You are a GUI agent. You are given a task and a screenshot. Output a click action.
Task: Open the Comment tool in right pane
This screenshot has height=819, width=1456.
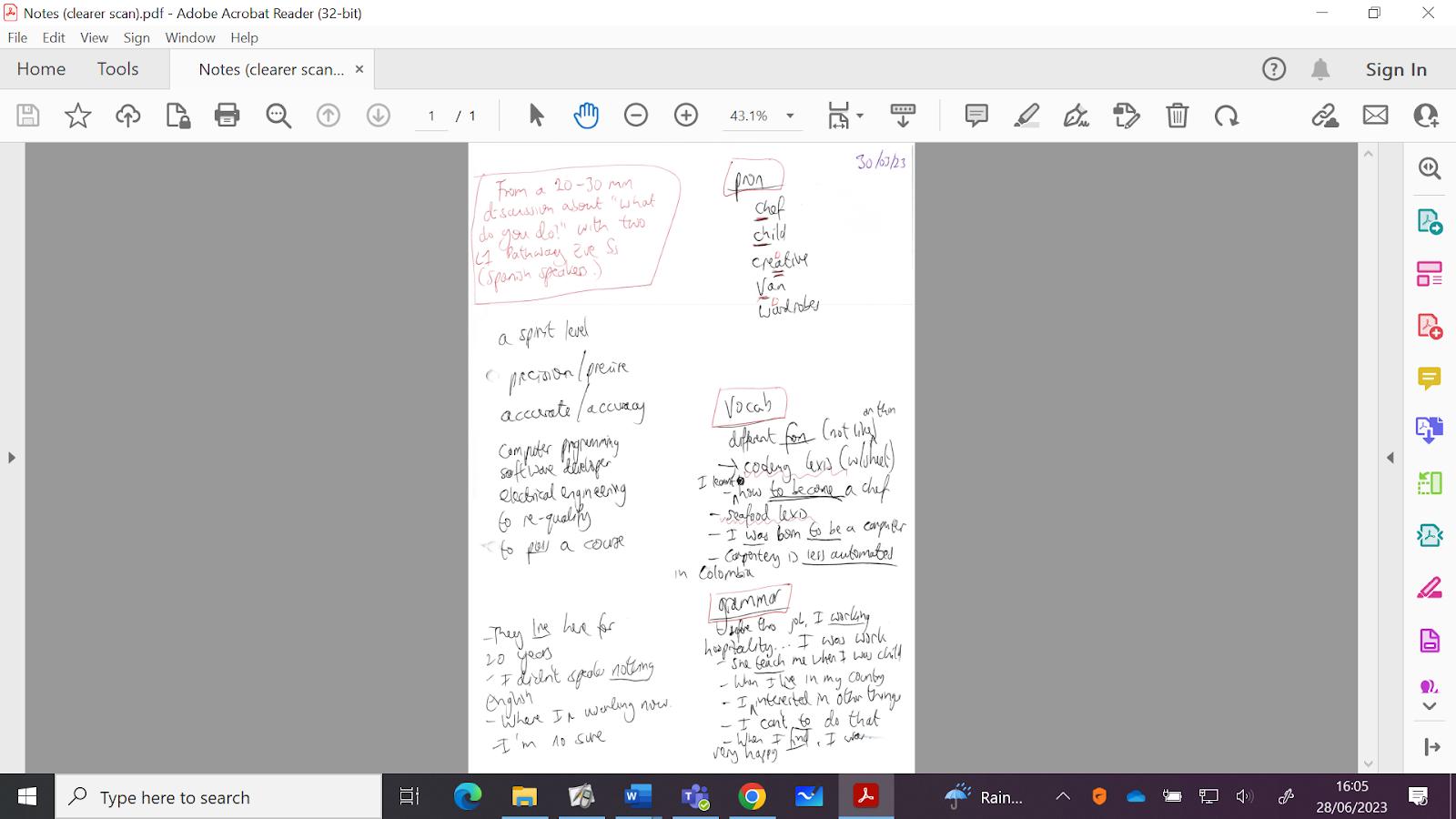point(1430,378)
